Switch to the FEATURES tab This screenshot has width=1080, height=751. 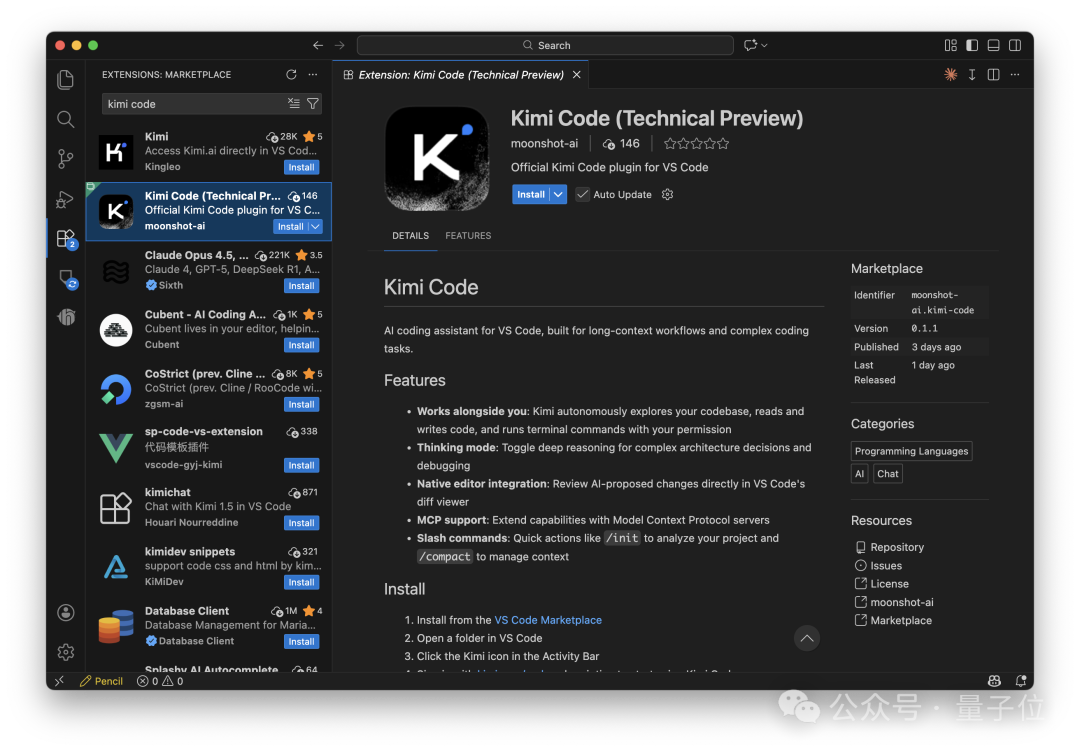(468, 236)
